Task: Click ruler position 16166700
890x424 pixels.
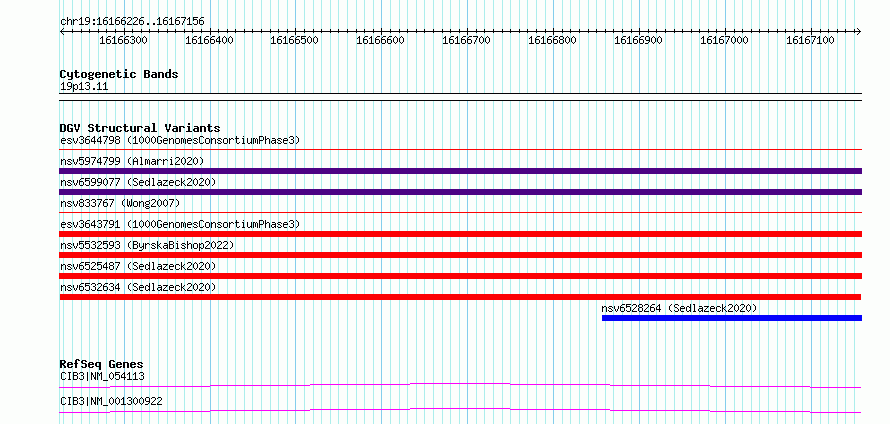Action: tap(467, 40)
